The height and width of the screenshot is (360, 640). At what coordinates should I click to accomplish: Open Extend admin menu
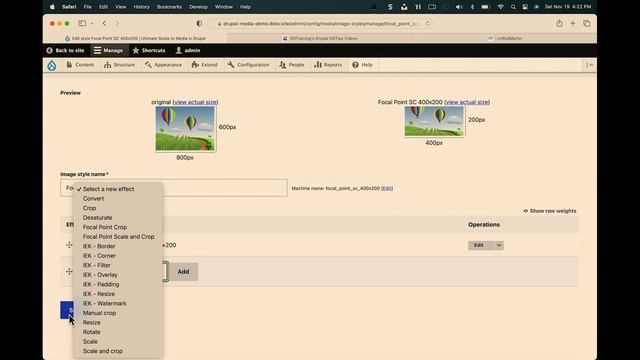click(204, 65)
